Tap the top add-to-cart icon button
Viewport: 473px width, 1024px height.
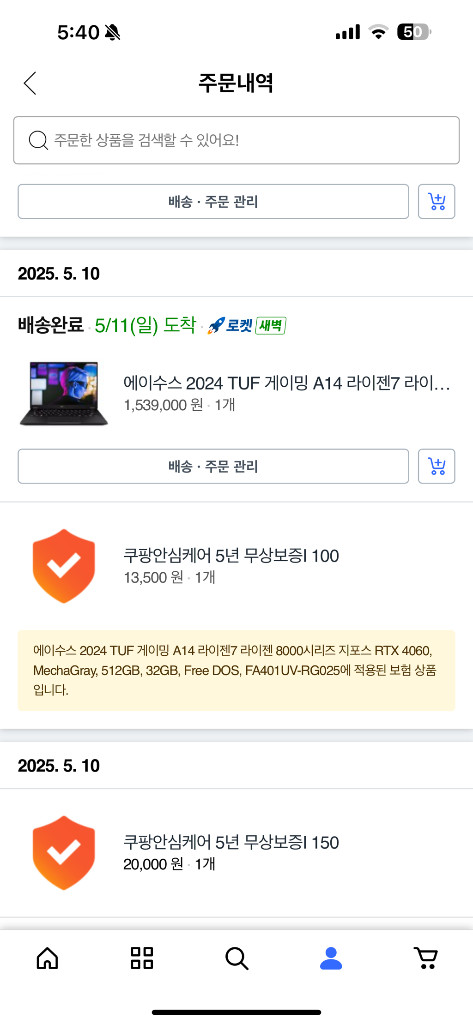click(x=436, y=202)
